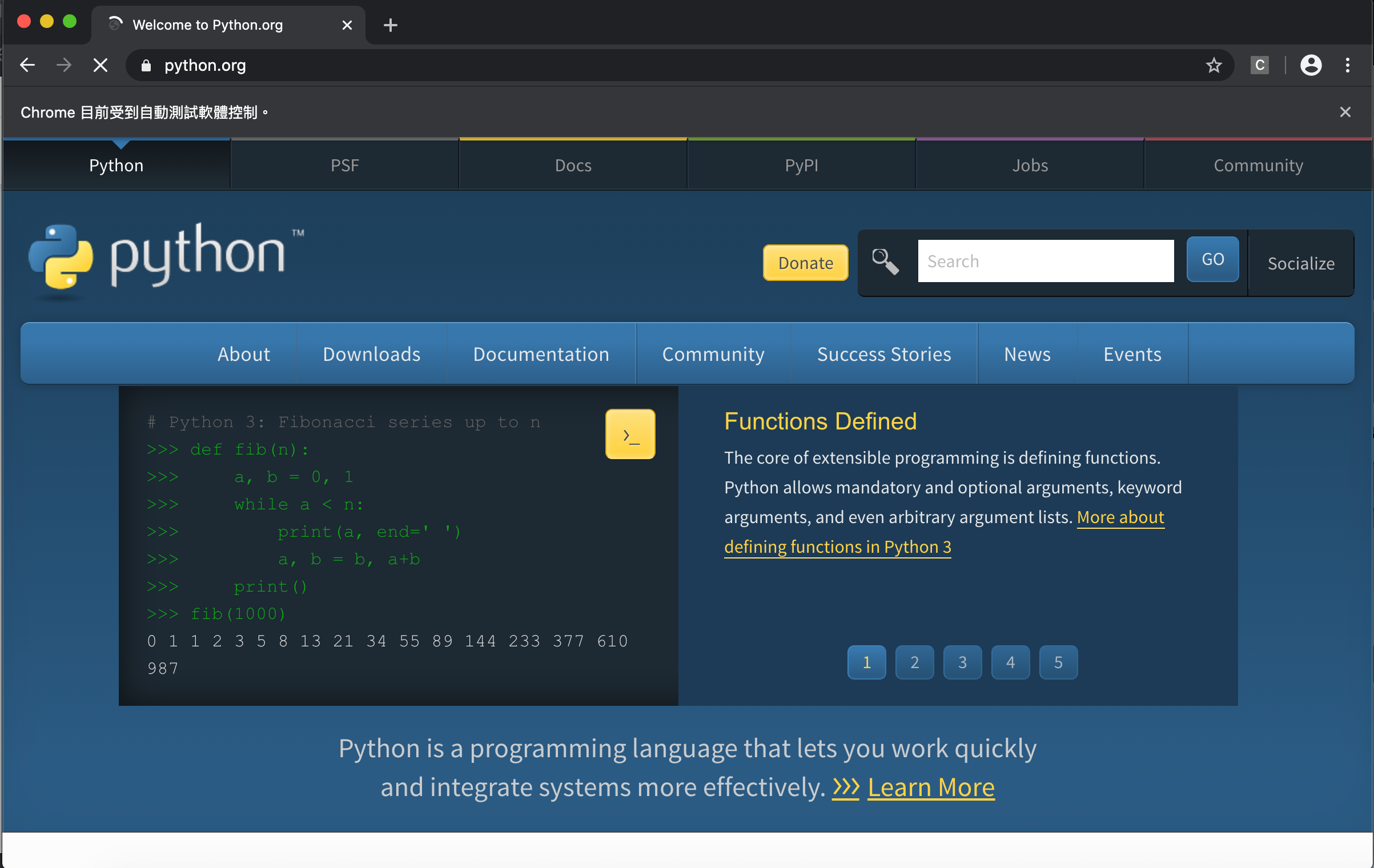Close the Welcome to Python.org tab
Screen dimensions: 1374x868
347,25
